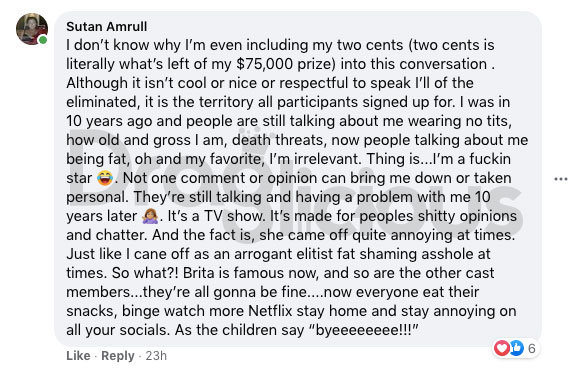
Task: Open Sutan Amrull's profile picture avatar
Action: (32, 29)
